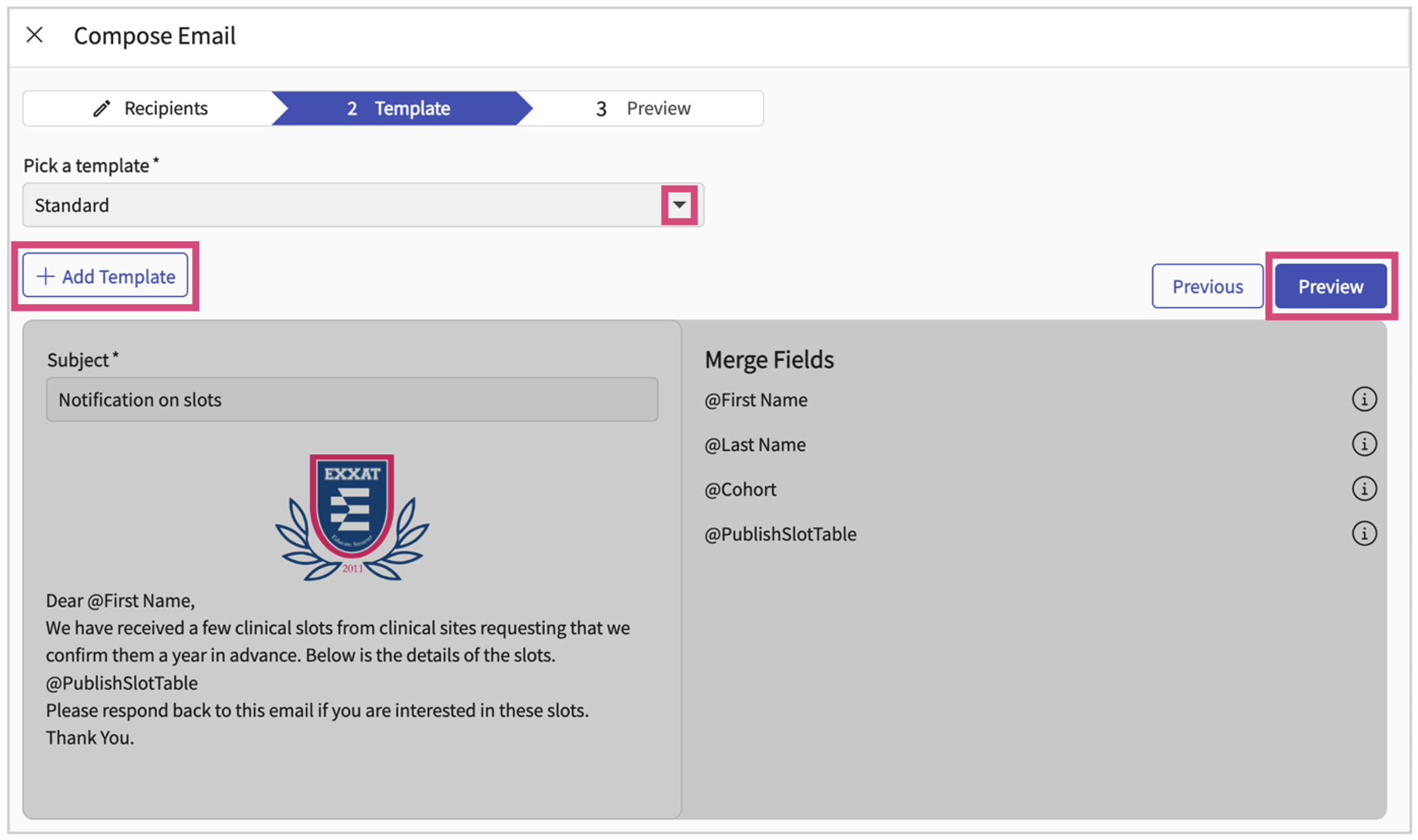
Task: Click info icon next to @First Name
Action: pyautogui.click(x=1363, y=400)
